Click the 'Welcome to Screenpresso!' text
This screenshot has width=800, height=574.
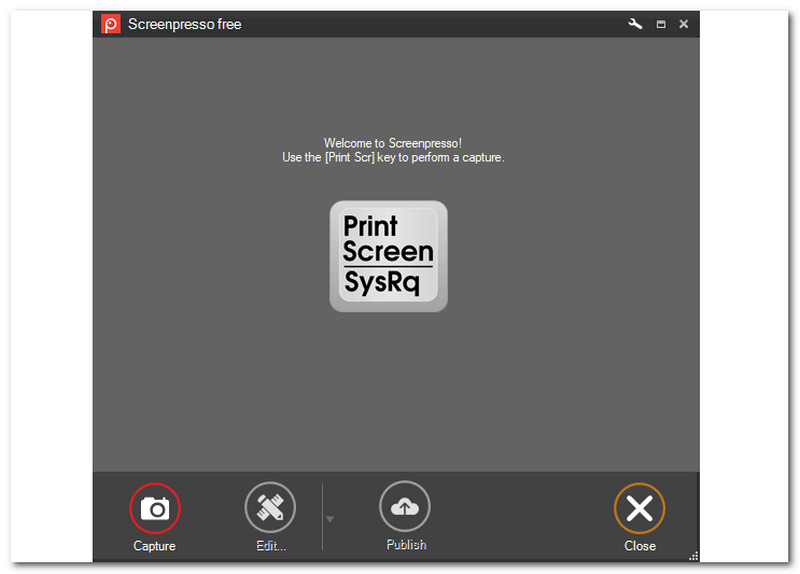pyautogui.click(x=393, y=143)
